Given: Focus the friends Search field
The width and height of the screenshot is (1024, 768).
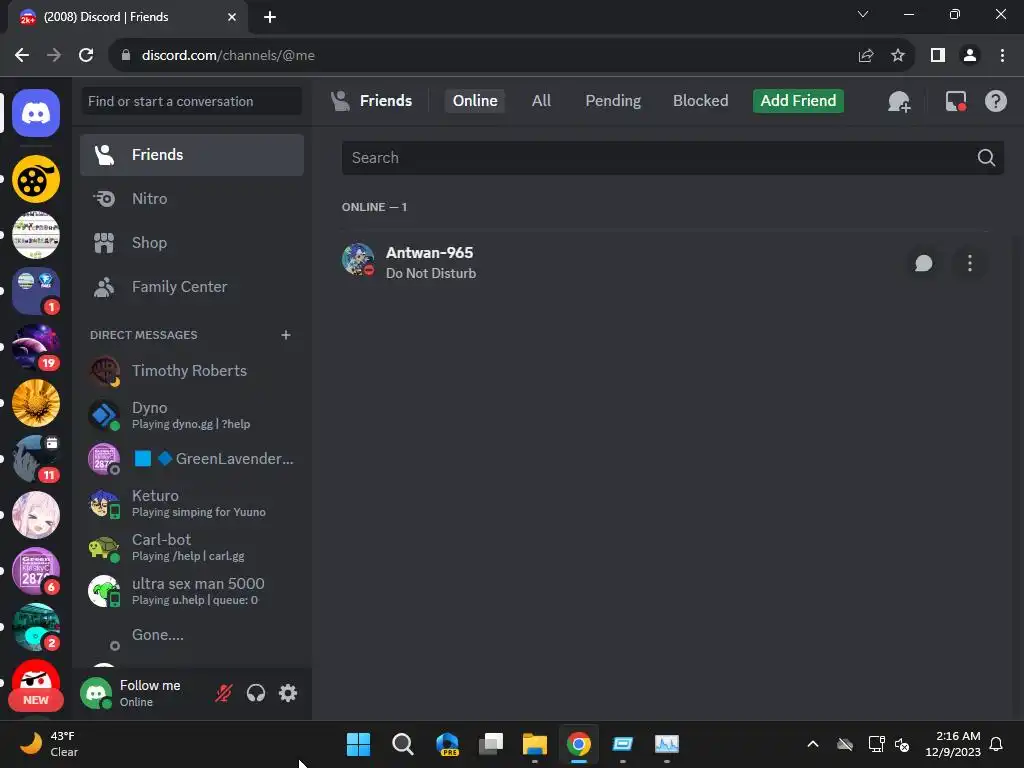Looking at the screenshot, I should [673, 157].
